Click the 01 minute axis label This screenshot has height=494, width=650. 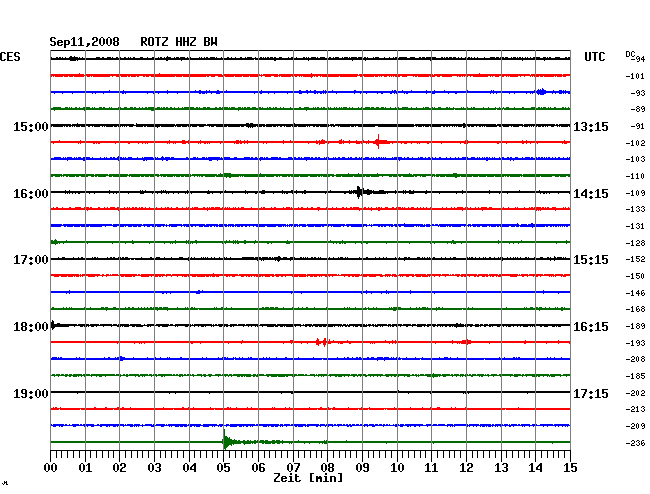[85, 468]
